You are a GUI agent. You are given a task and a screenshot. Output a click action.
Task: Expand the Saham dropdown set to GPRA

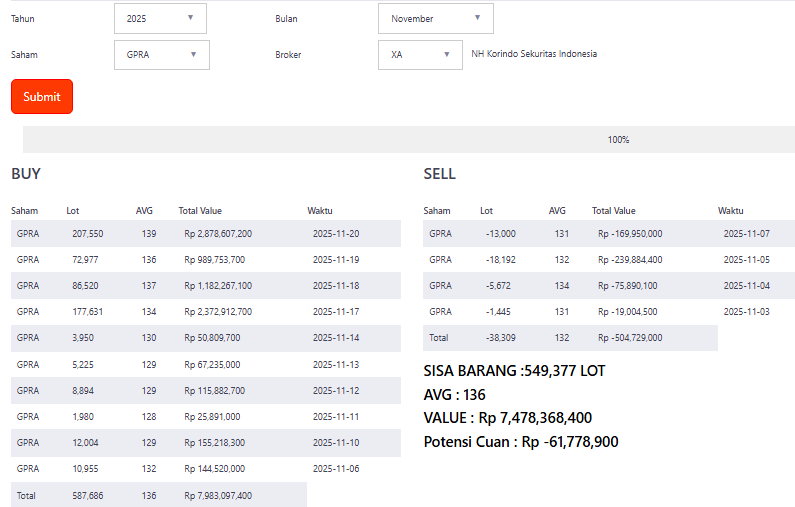coord(161,55)
